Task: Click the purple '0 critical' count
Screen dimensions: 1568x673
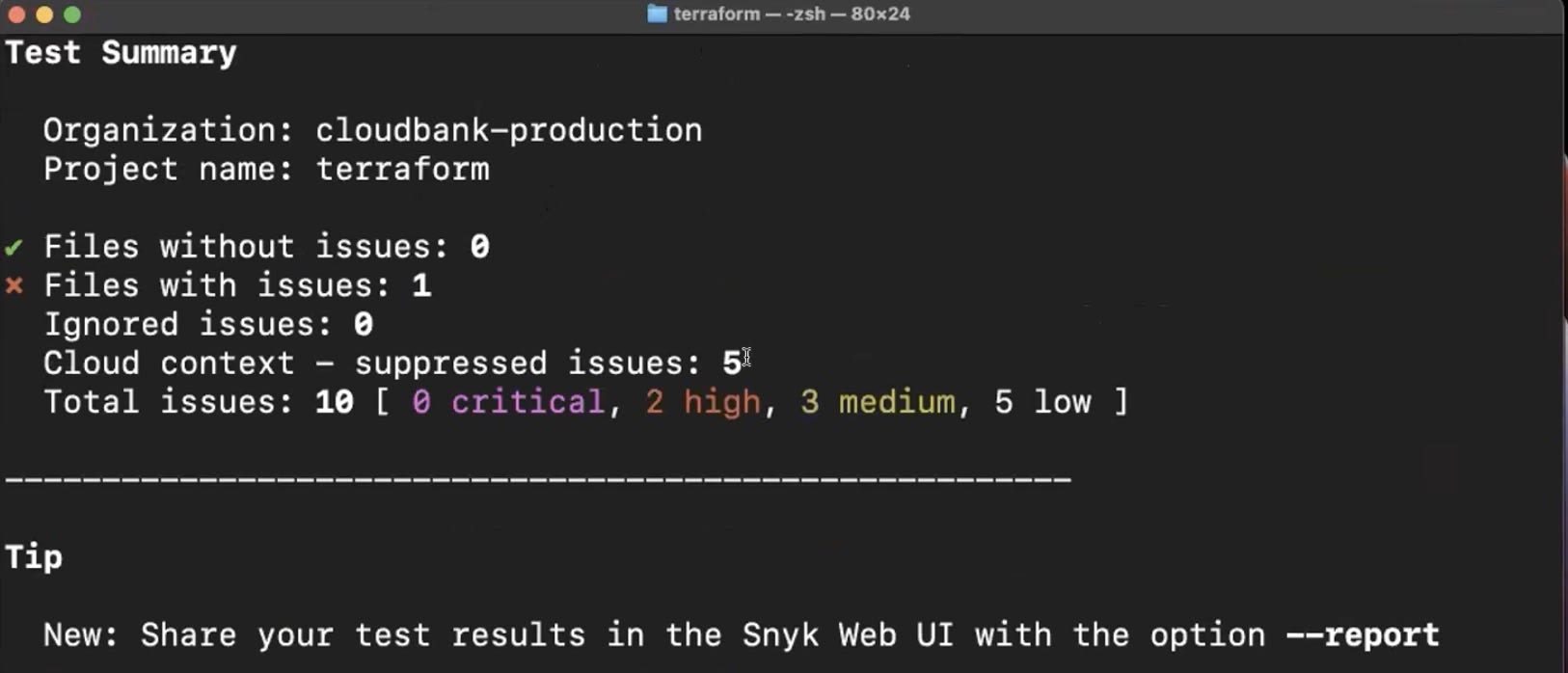Action: click(x=509, y=402)
